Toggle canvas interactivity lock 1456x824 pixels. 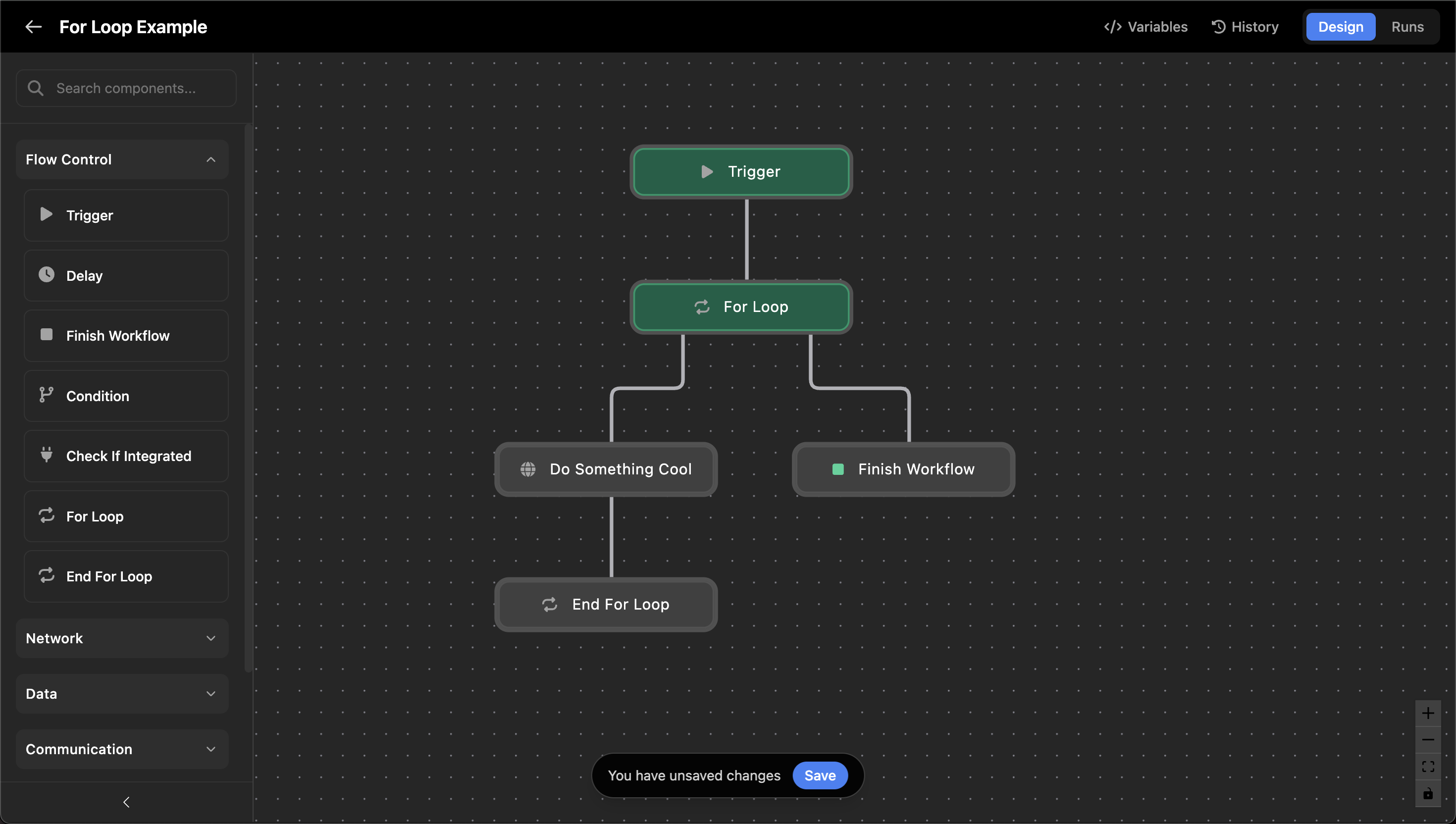pyautogui.click(x=1428, y=793)
